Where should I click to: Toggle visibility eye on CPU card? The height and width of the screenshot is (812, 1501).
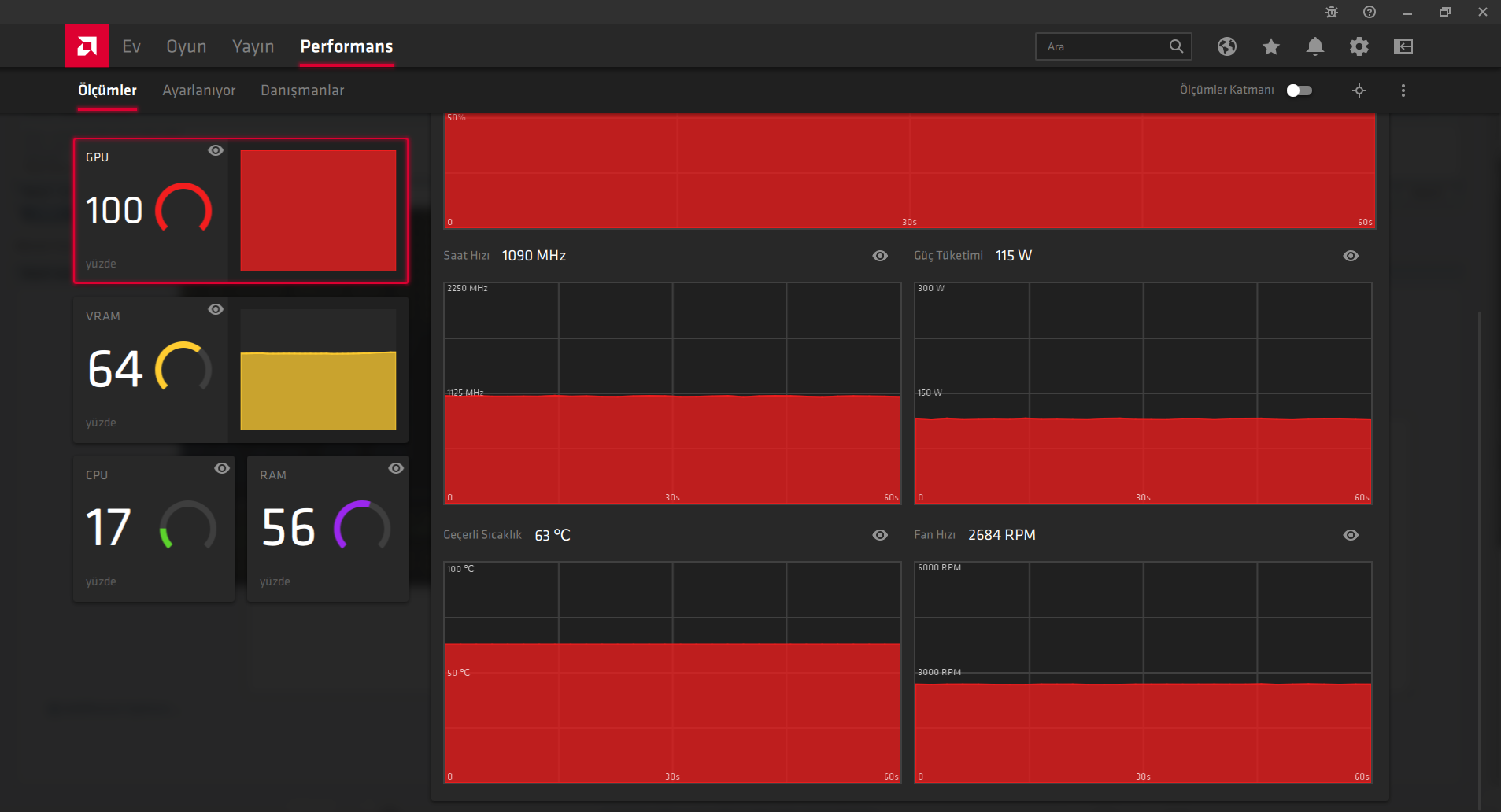click(222, 468)
